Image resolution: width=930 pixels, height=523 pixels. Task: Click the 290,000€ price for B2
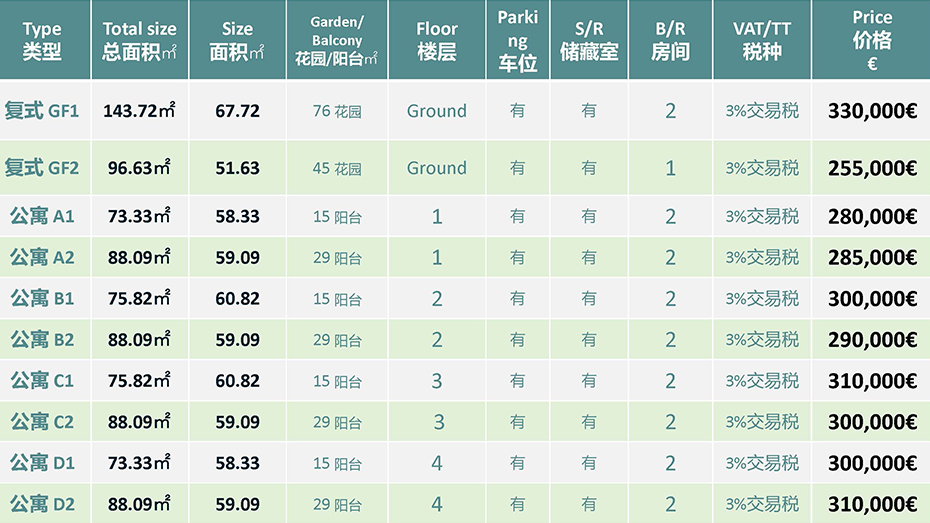pyautogui.click(x=871, y=339)
